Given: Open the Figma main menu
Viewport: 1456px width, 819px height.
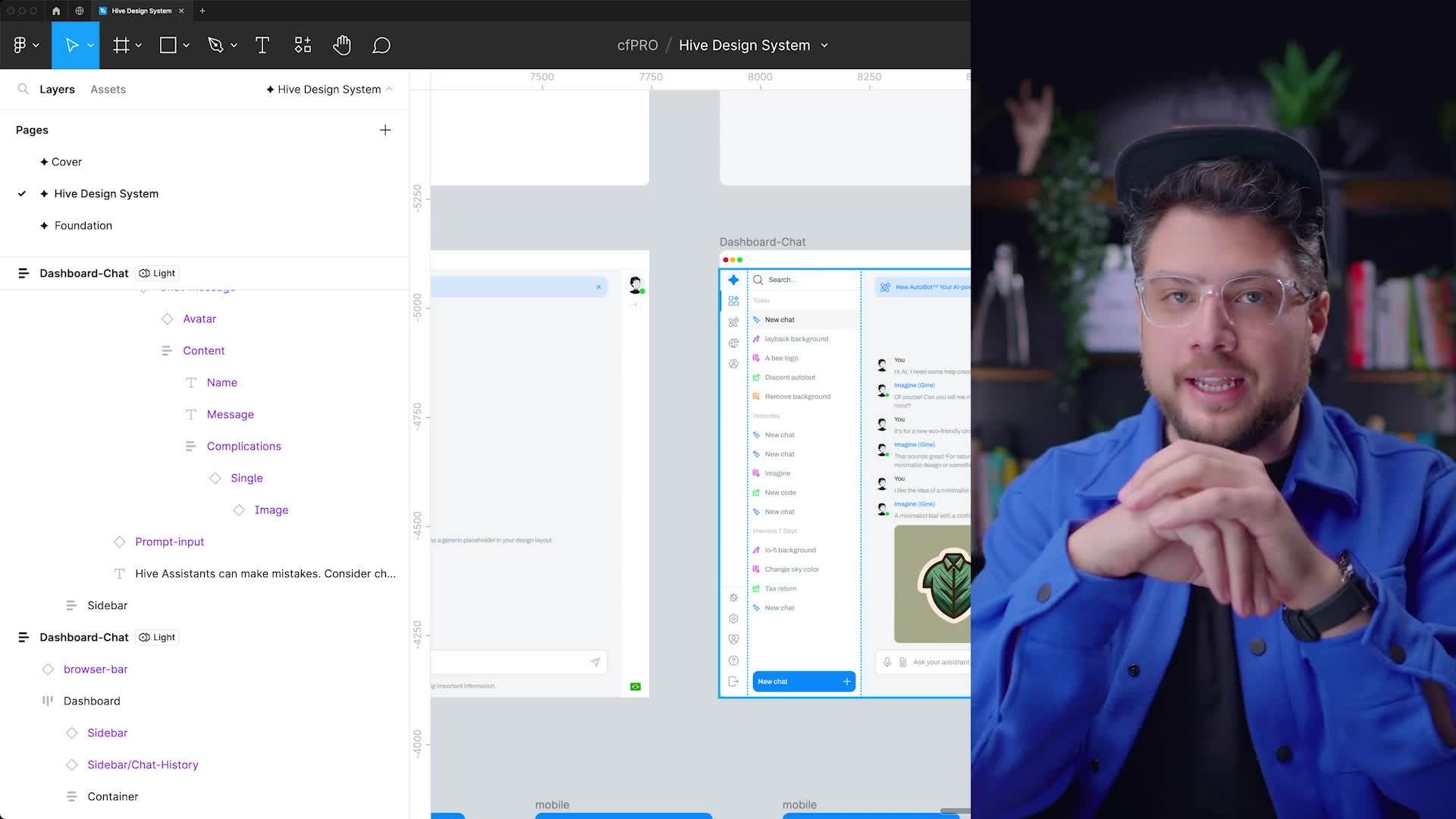Looking at the screenshot, I should 20,45.
